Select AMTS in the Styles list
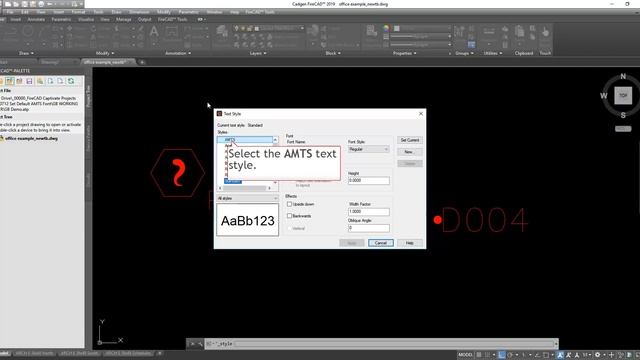This screenshot has height=360, width=640. click(x=245, y=140)
